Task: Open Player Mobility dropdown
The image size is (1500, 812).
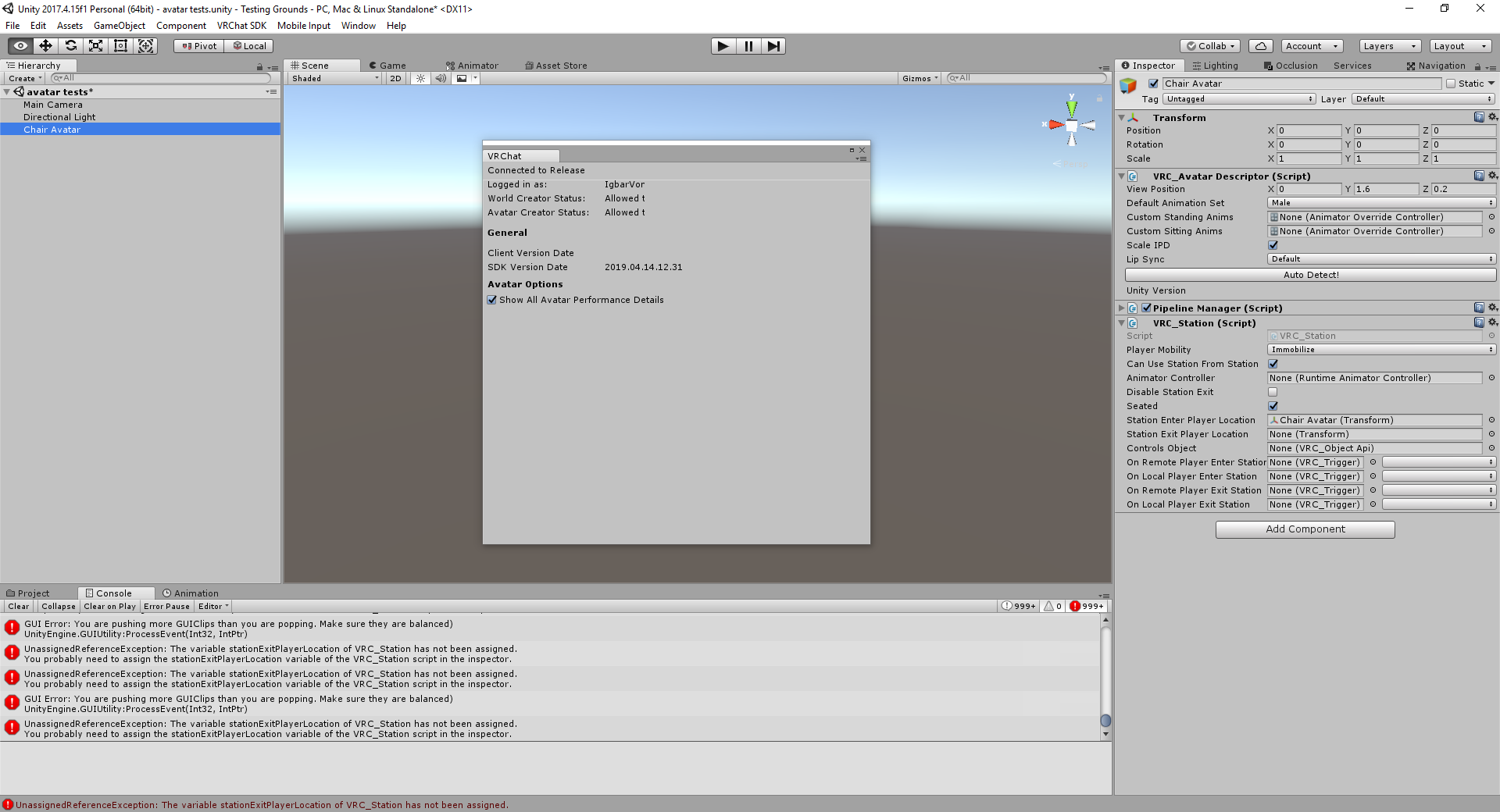Action: click(x=1381, y=350)
